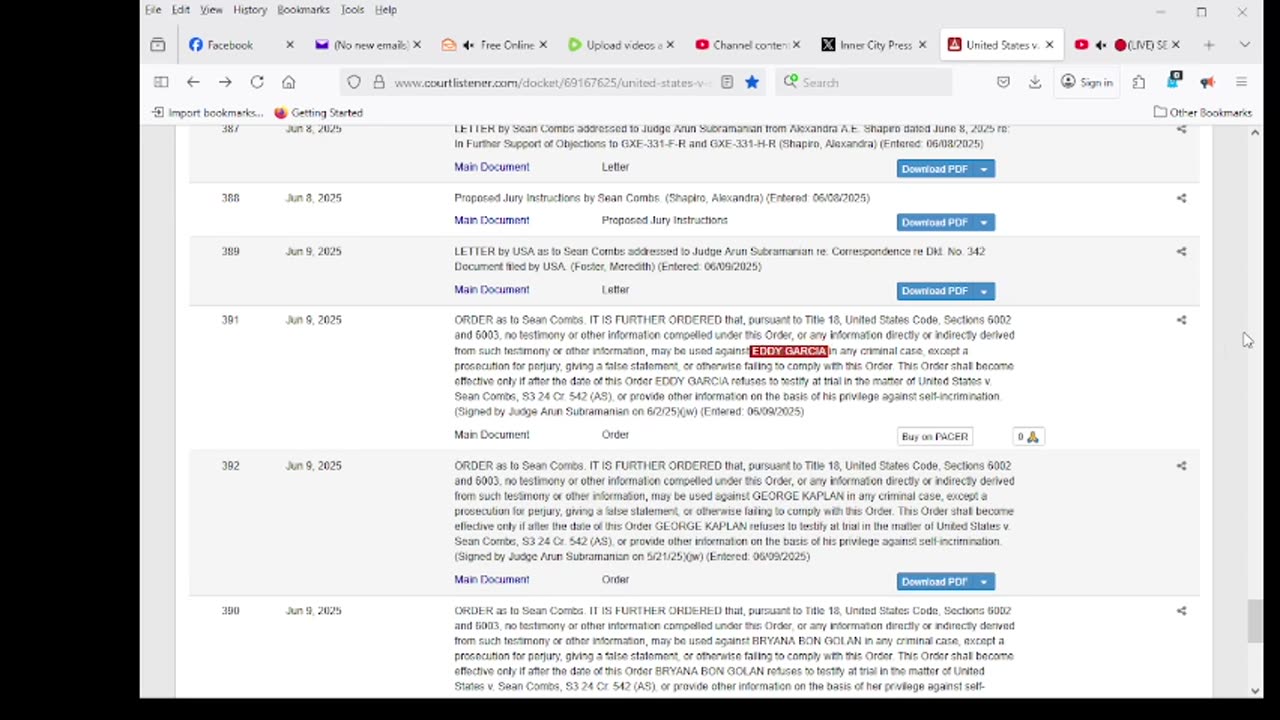Viewport: 1280px width, 720px height.
Task: Open the downloads panel
Action: [x=1035, y=82]
